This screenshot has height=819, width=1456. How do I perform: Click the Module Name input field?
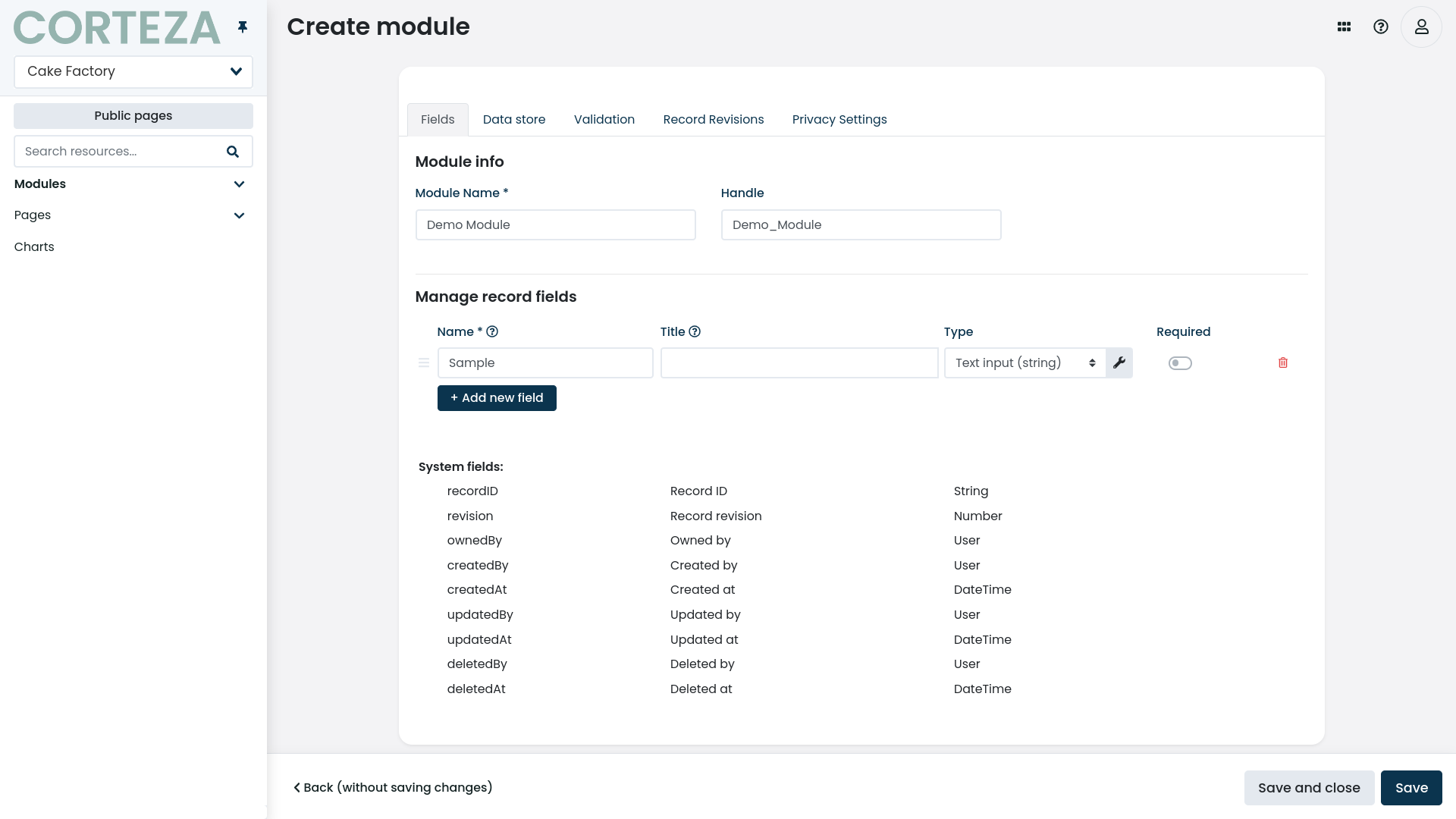pos(556,225)
